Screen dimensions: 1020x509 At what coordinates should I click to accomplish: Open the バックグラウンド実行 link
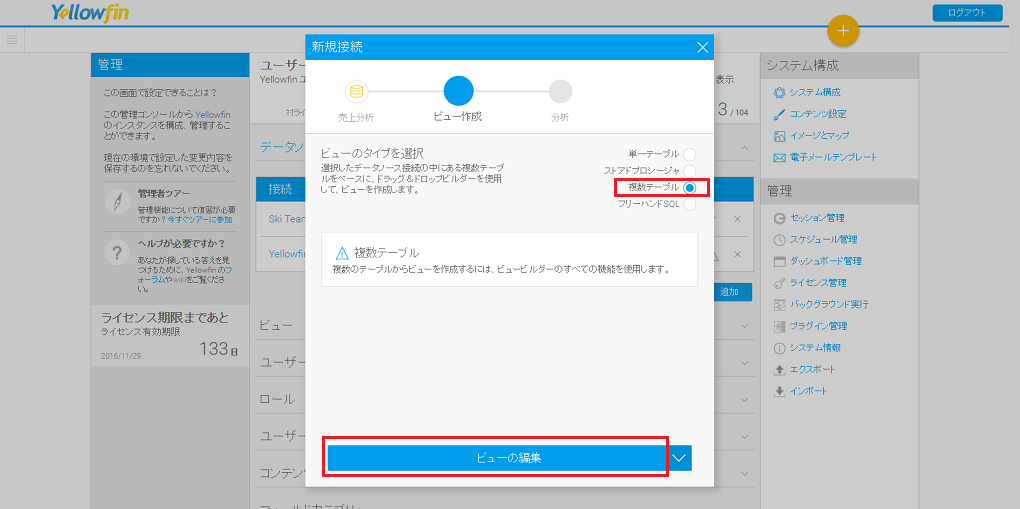(x=829, y=305)
